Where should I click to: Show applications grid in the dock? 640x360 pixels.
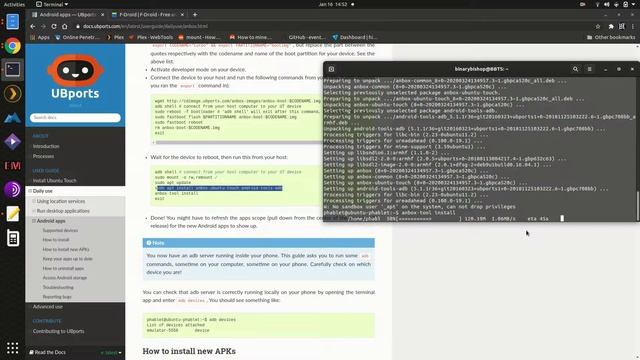(x=13, y=348)
